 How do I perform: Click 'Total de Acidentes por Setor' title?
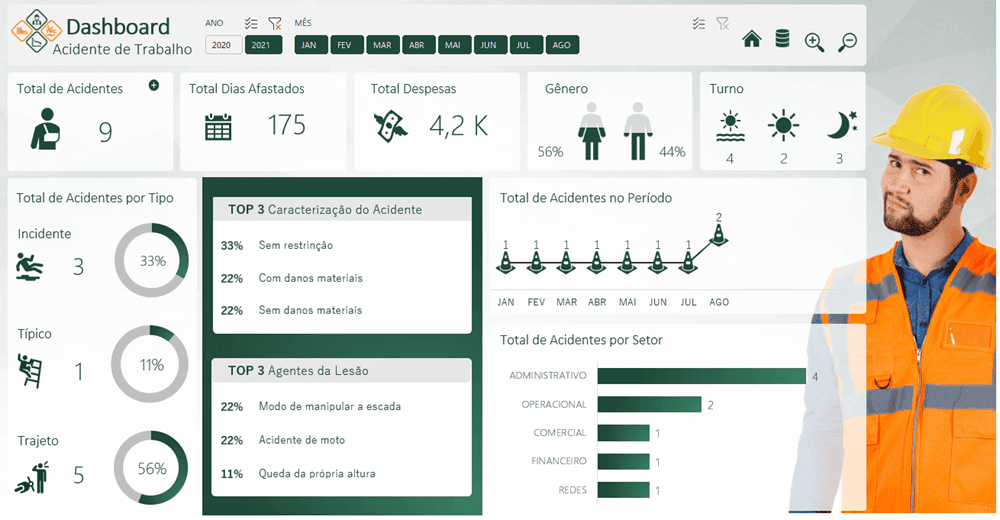tap(581, 340)
